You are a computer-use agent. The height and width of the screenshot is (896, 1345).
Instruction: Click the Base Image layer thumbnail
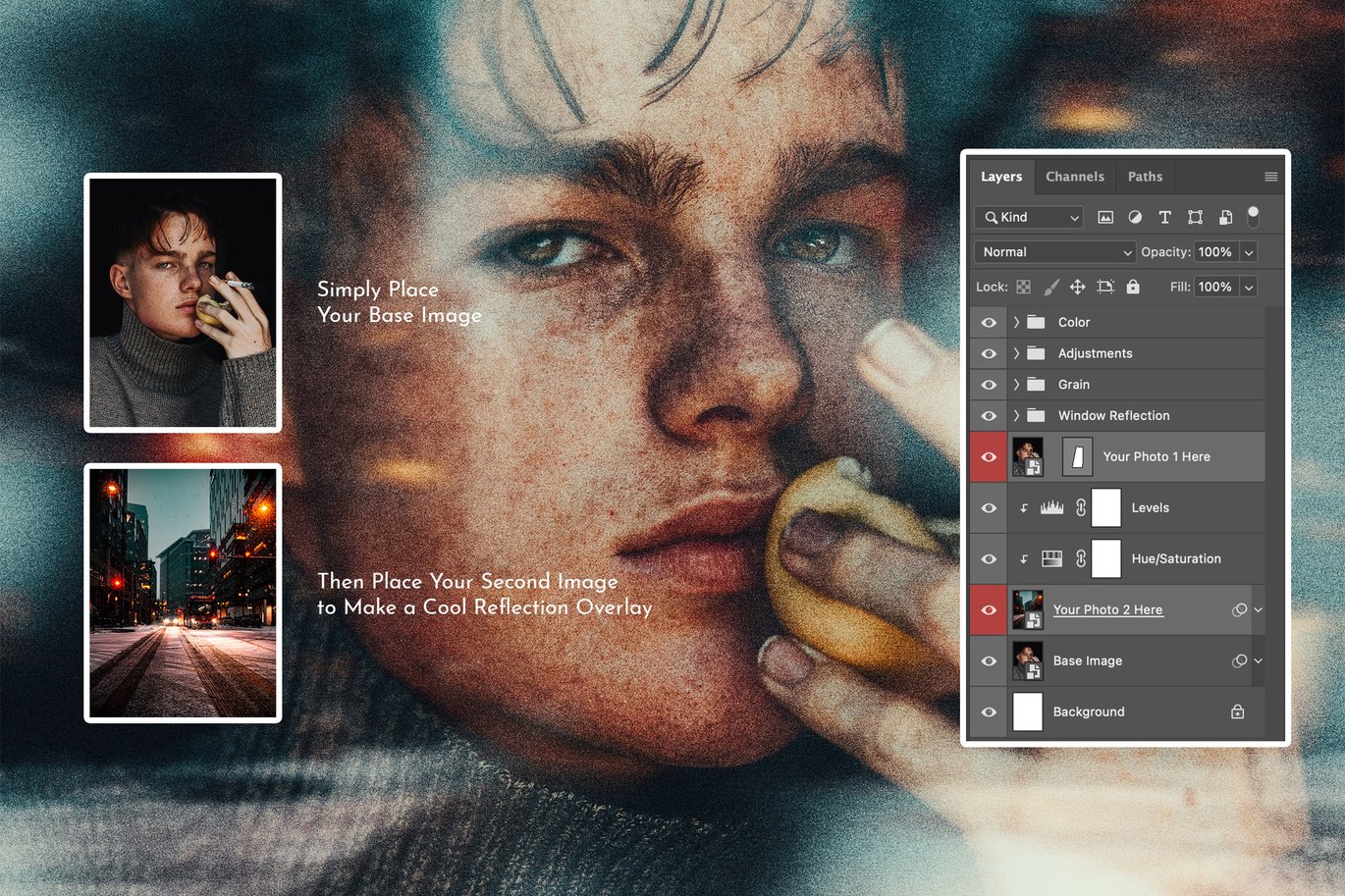coord(1028,660)
